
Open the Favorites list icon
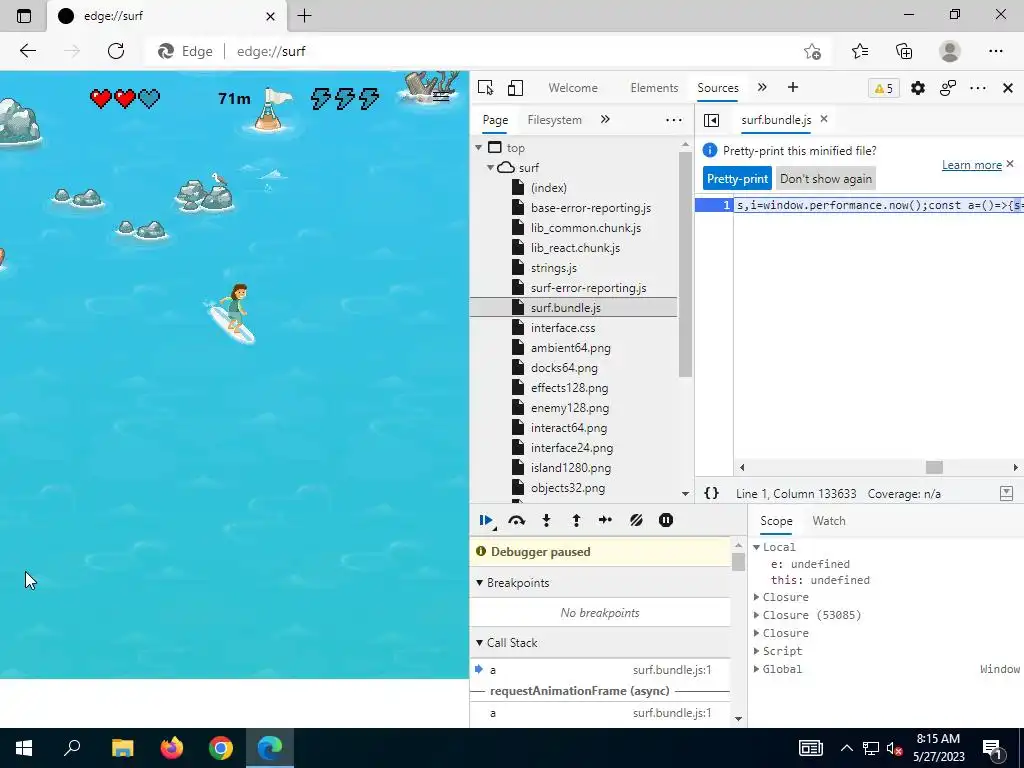coord(859,51)
